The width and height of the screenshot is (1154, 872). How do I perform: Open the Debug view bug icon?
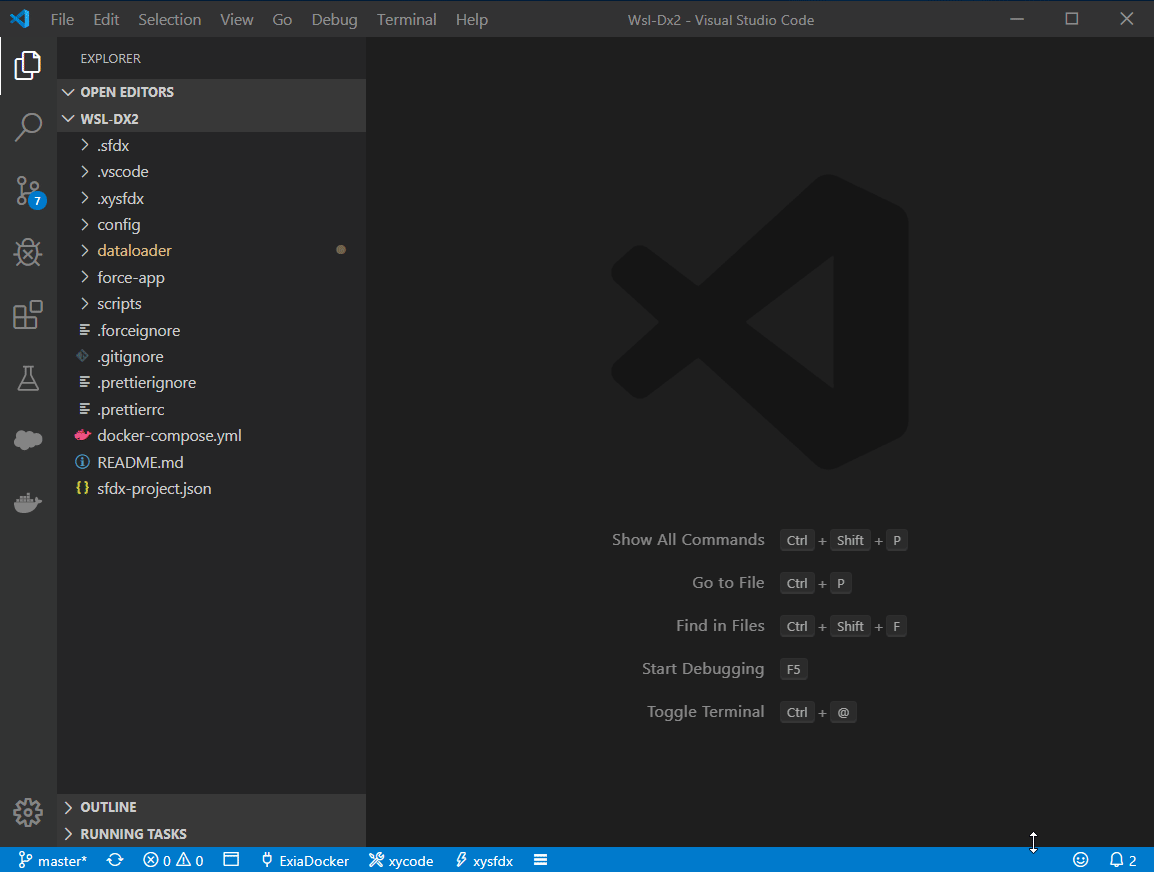click(x=28, y=252)
